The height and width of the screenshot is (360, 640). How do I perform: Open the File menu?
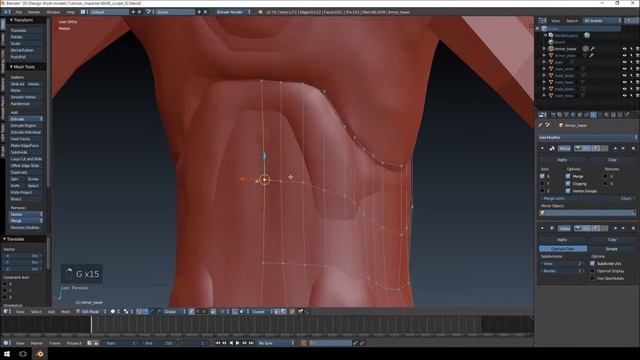point(18,12)
